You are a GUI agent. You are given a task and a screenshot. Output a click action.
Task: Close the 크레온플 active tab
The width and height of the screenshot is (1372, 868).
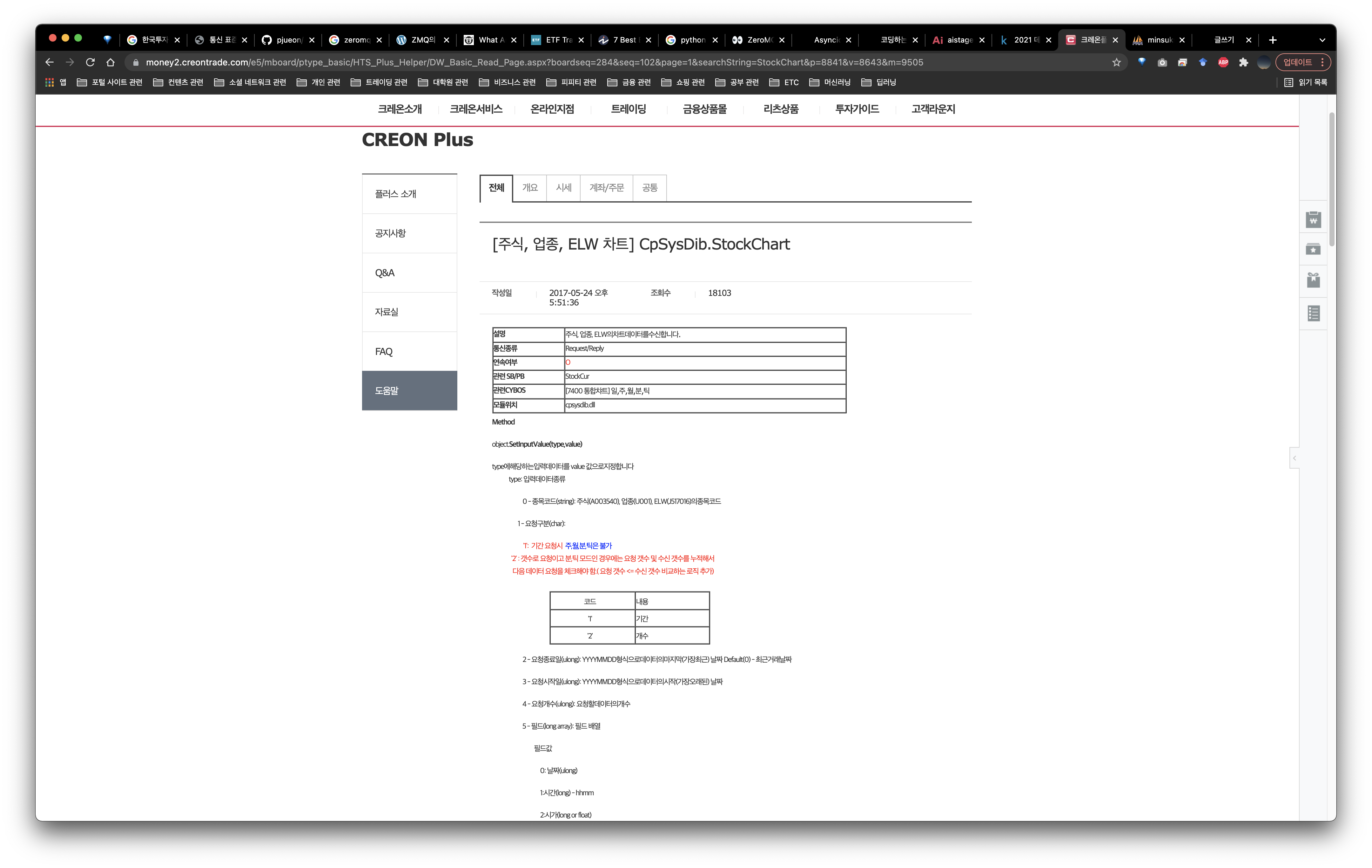tap(1115, 40)
